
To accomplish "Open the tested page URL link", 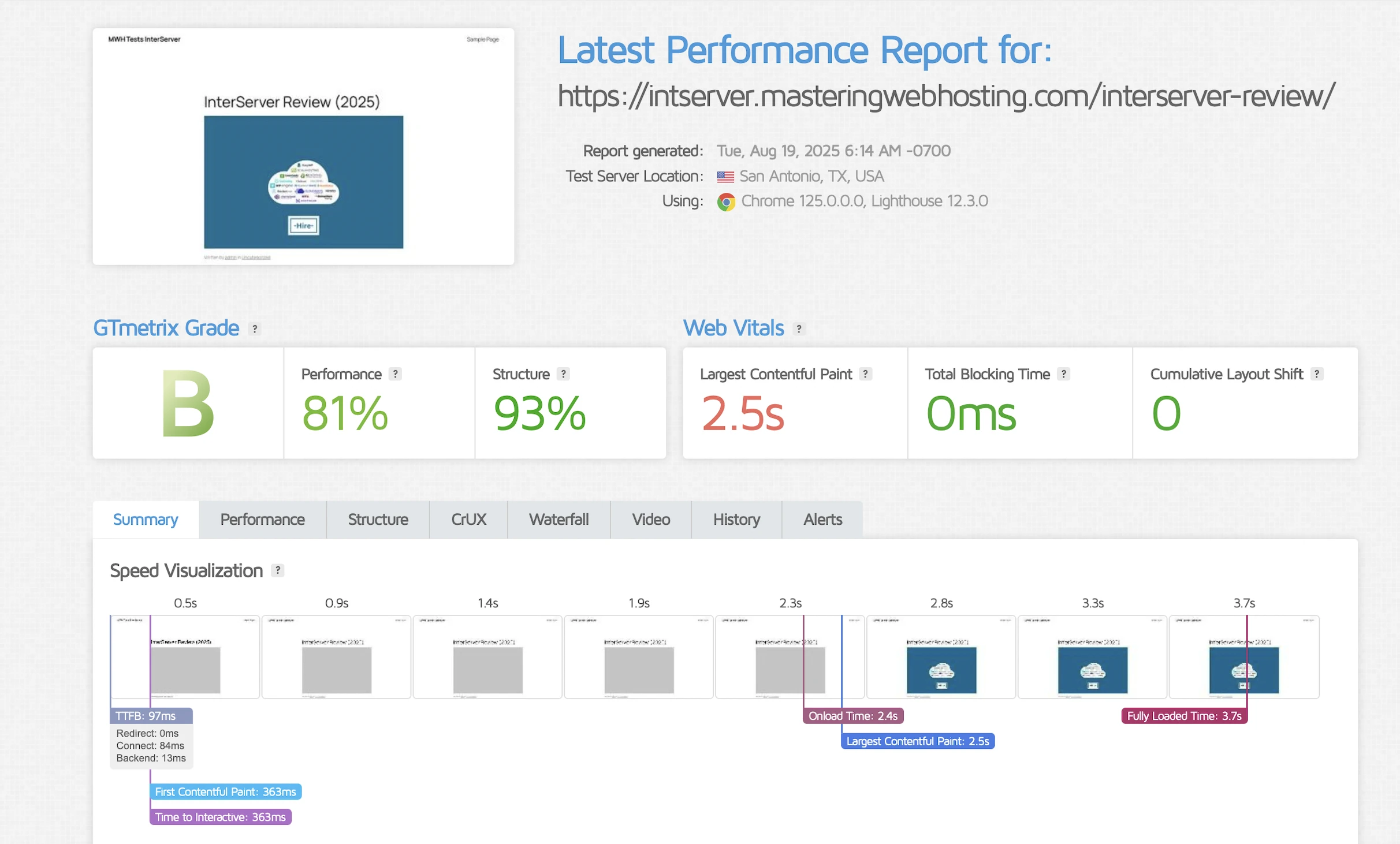I will pyautogui.click(x=946, y=96).
